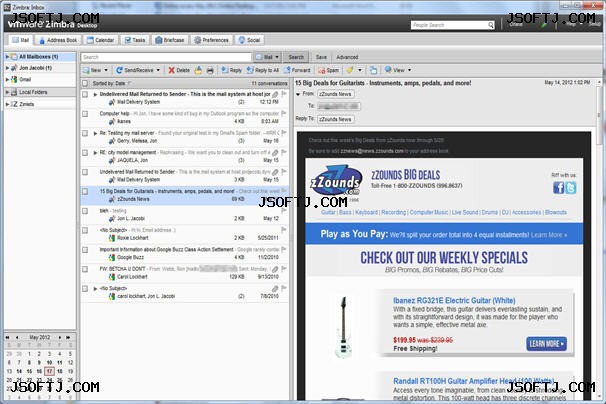Expand the Undelivered Mail 12:12 PM conversation
Image resolution: width=606 pixels, height=404 pixels.
[x=95, y=94]
